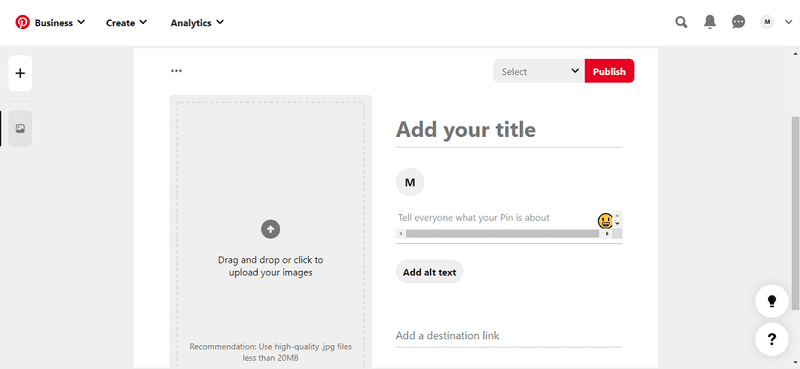The image size is (800, 369).
Task: Click the jpg file recommendation text
Action: coord(270,352)
